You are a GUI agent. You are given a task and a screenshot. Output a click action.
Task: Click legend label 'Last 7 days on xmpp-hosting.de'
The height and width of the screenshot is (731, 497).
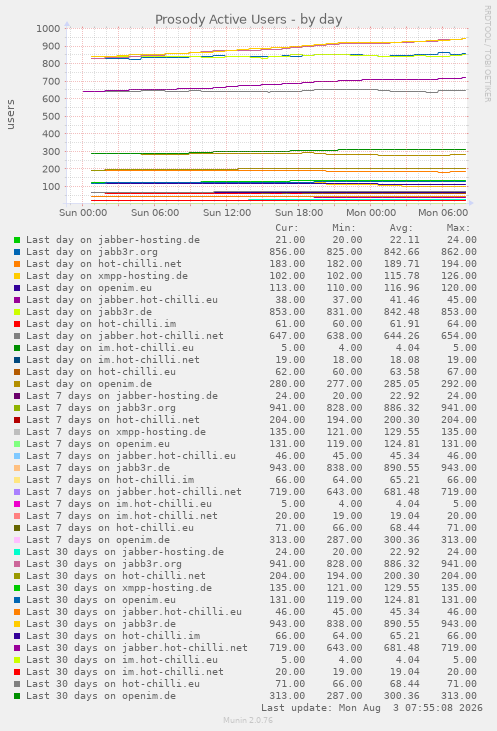click(116, 432)
